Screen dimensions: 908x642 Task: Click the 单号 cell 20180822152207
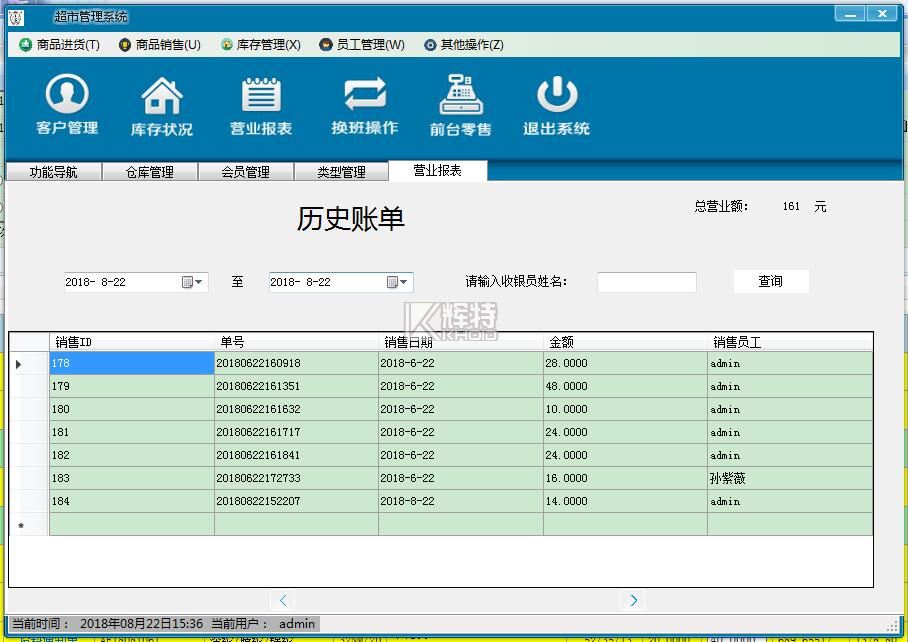point(296,502)
